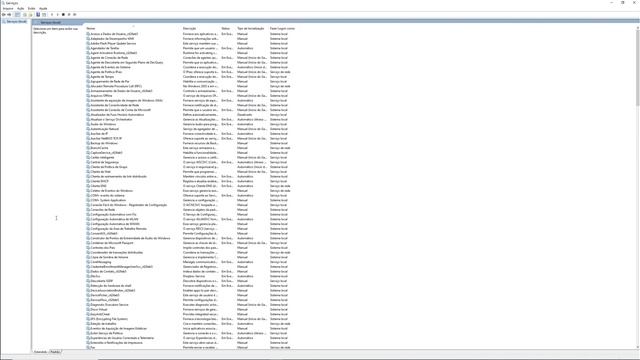Click gear icon beside Agente de Tempo
640x360 pixels.
88,77
